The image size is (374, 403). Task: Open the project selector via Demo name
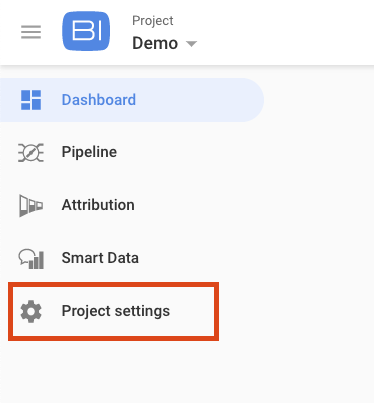[x=155, y=43]
